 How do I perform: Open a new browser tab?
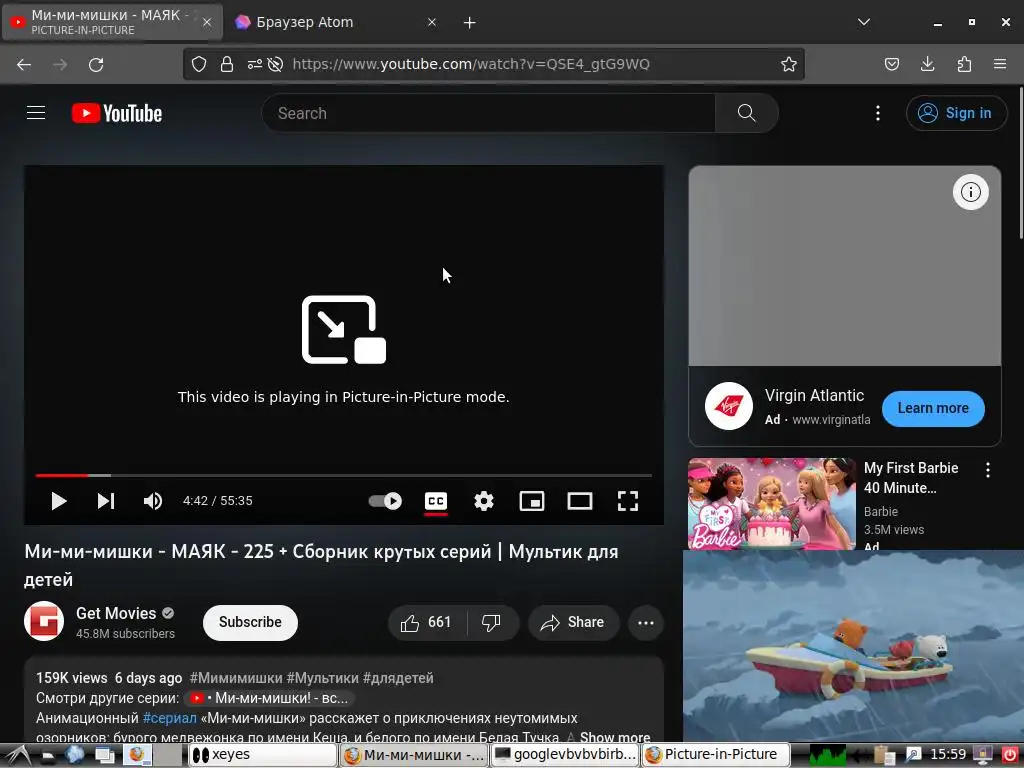(x=470, y=23)
